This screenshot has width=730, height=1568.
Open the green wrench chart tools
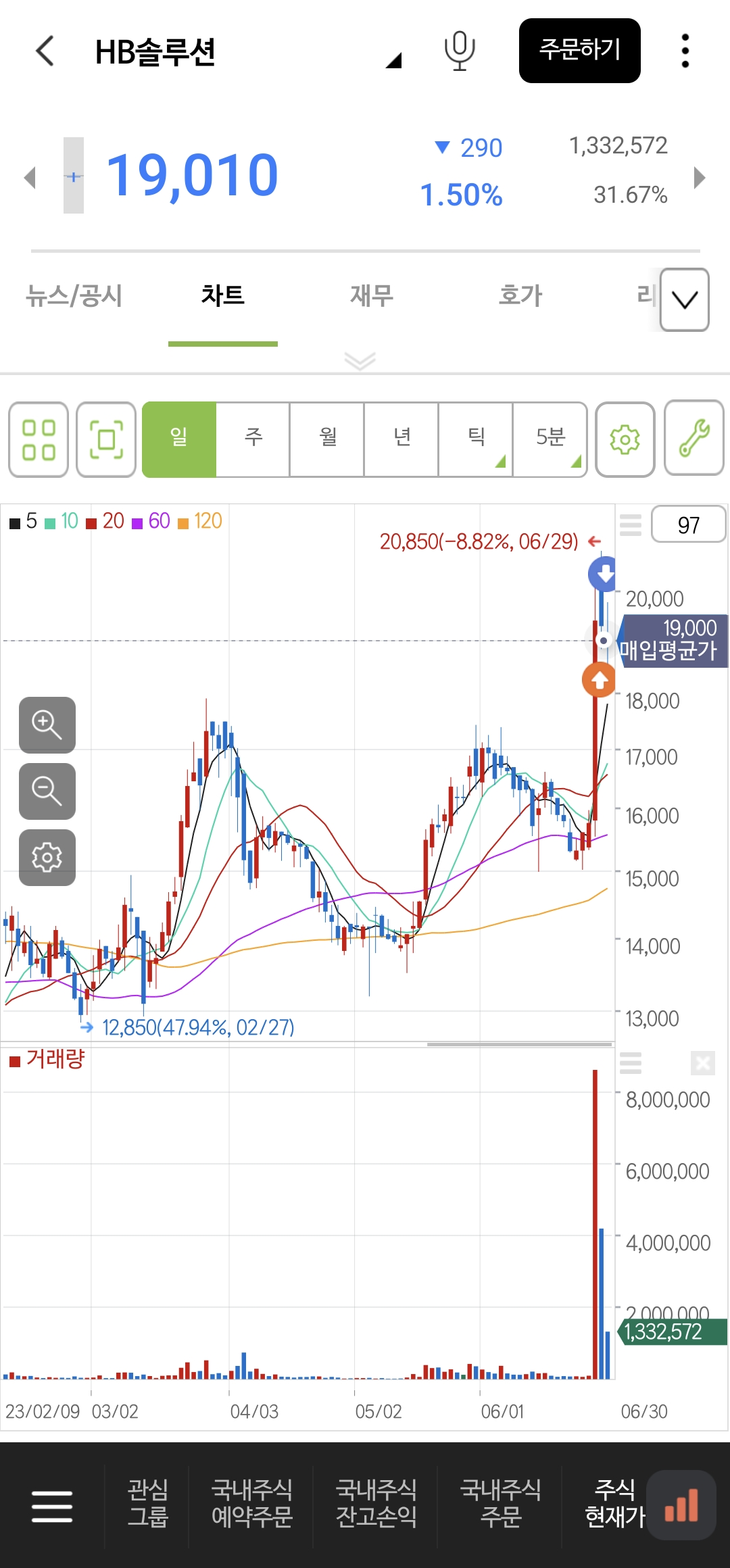pos(694,439)
